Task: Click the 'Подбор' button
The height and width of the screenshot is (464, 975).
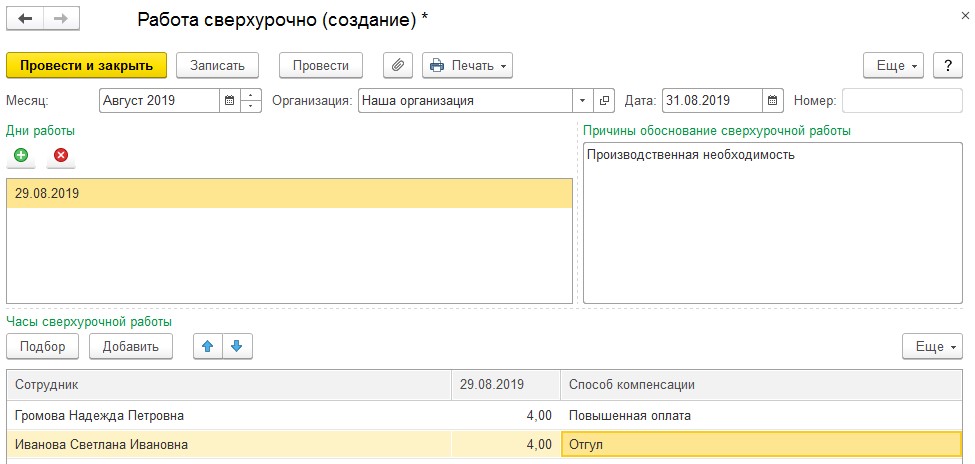Action: pyautogui.click(x=43, y=347)
